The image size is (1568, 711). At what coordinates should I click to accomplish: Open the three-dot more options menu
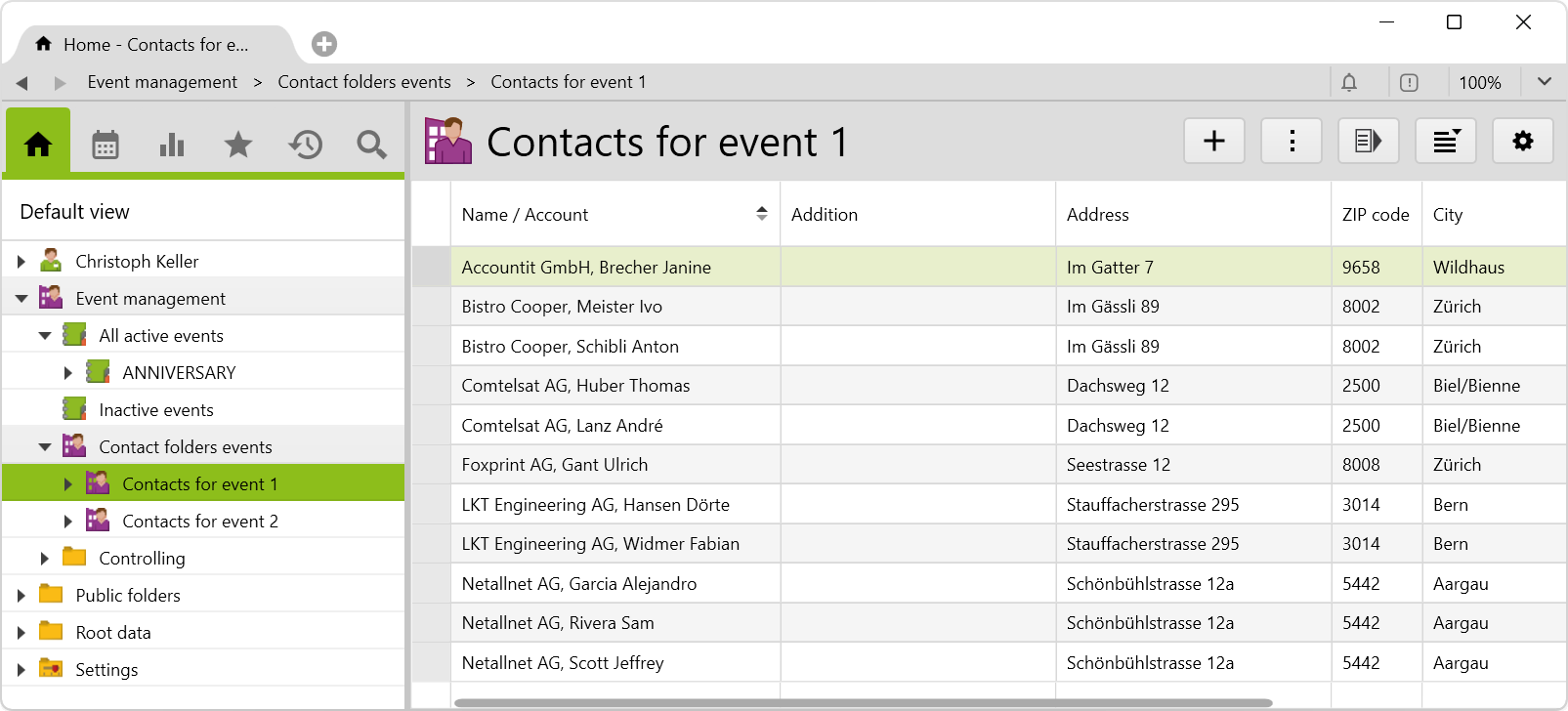coord(1292,142)
